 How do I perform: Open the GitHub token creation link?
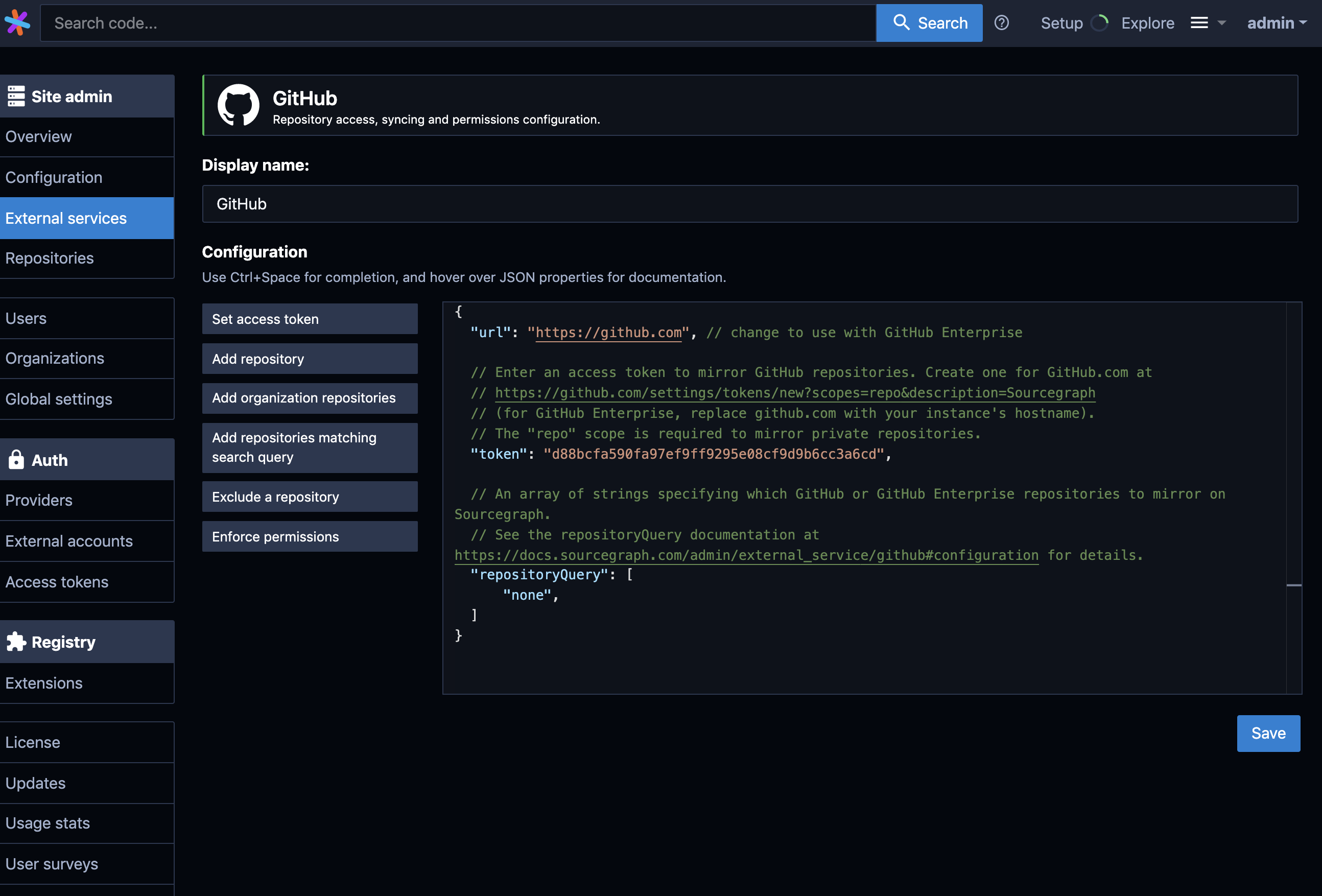pyautogui.click(x=795, y=392)
